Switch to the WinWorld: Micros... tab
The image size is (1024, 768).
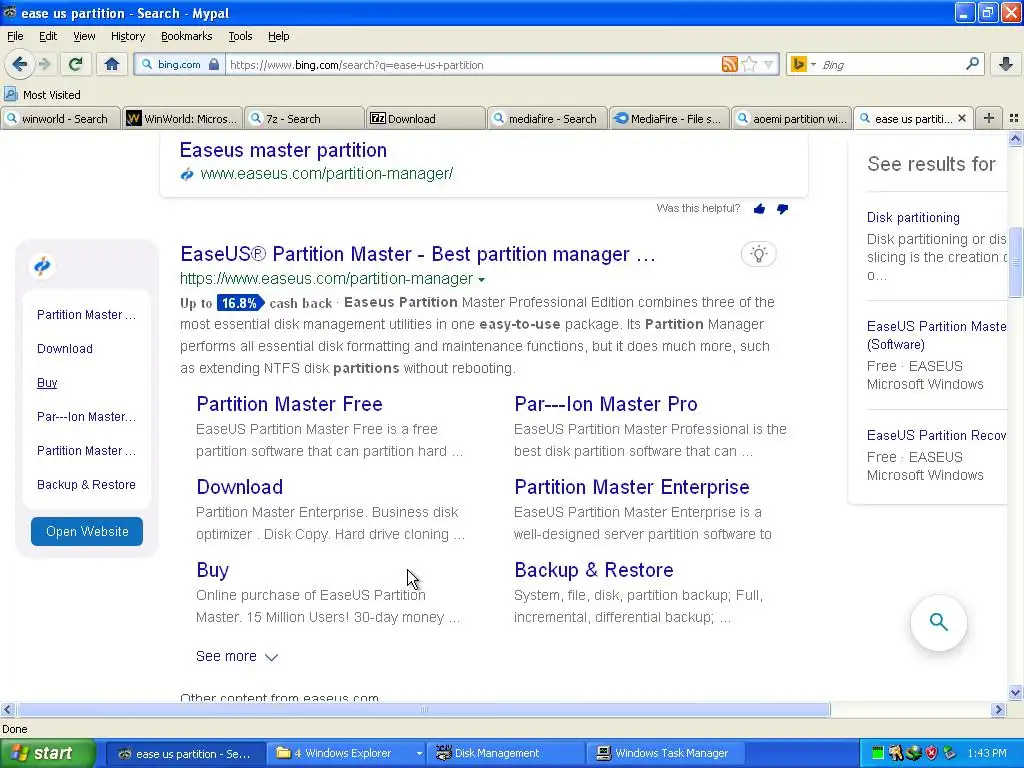click(x=182, y=118)
